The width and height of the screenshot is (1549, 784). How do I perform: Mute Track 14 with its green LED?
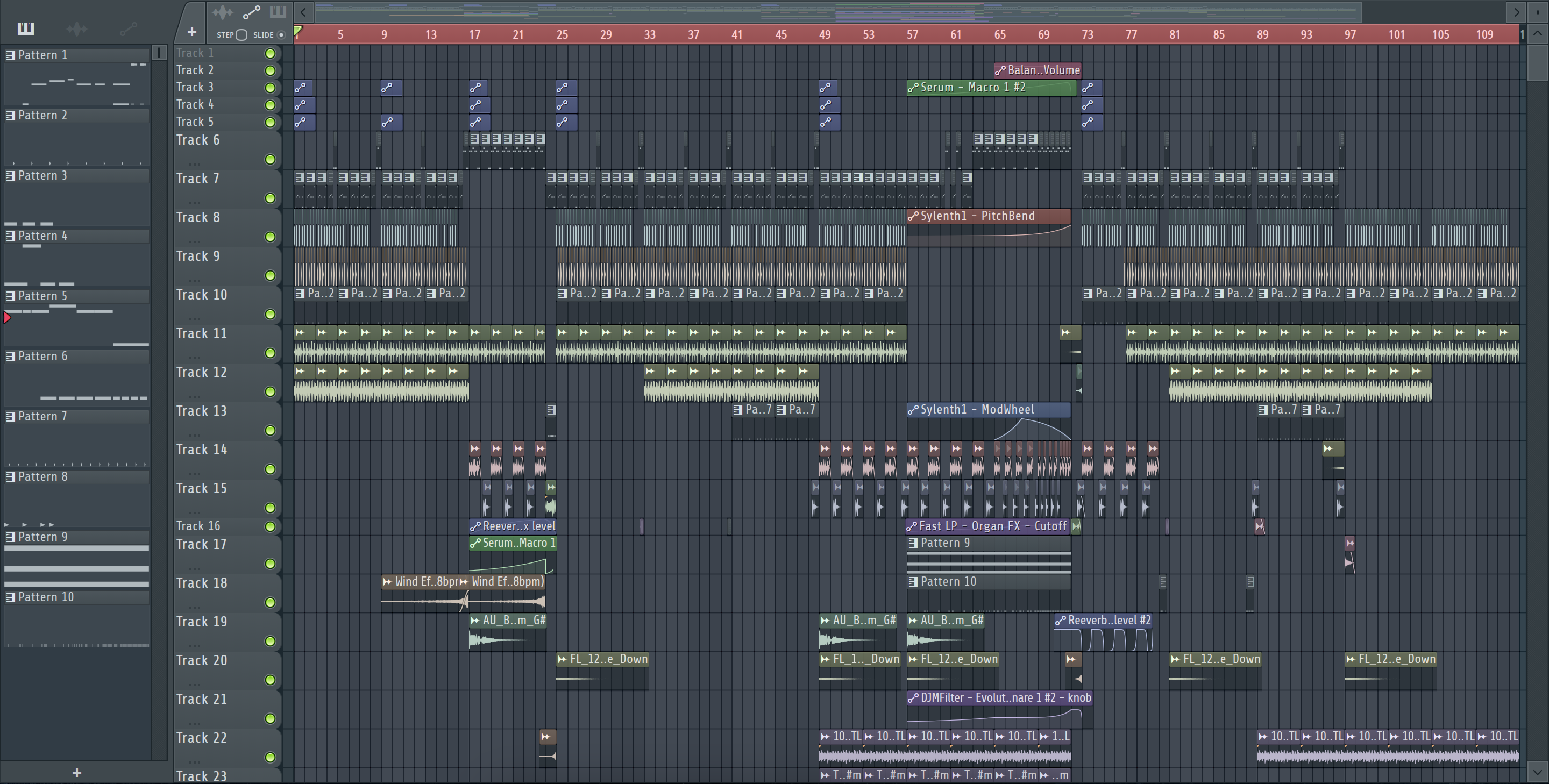[271, 469]
